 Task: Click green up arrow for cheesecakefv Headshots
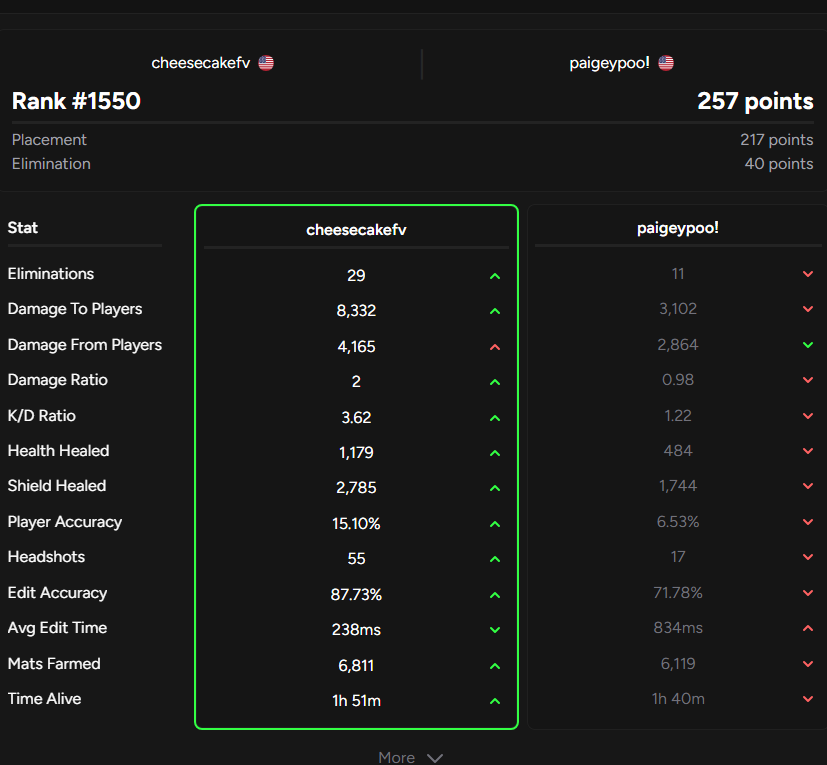click(495, 559)
